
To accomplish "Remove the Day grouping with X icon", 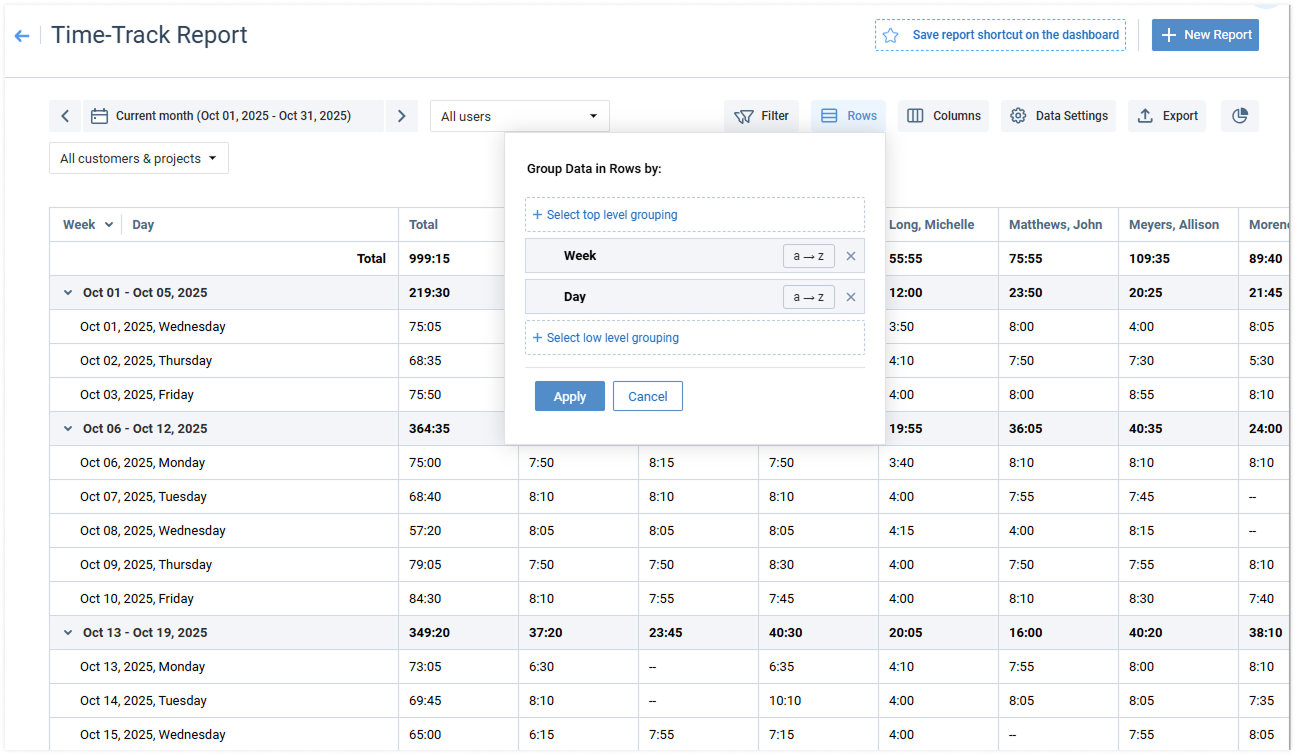I will (x=851, y=297).
